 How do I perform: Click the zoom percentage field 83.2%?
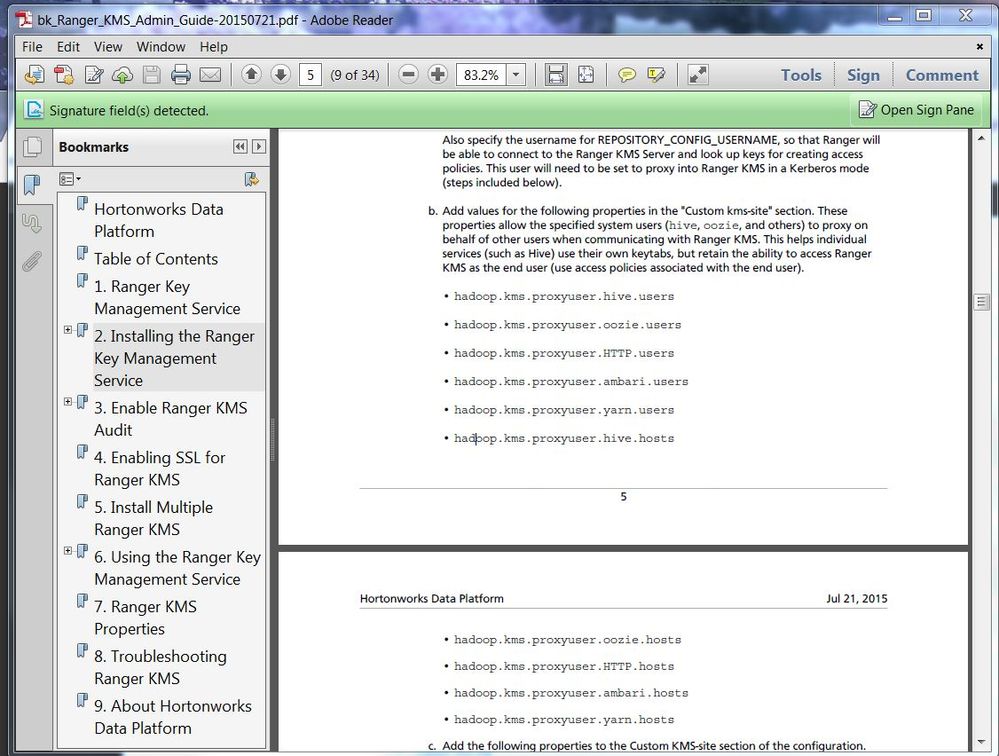(482, 75)
